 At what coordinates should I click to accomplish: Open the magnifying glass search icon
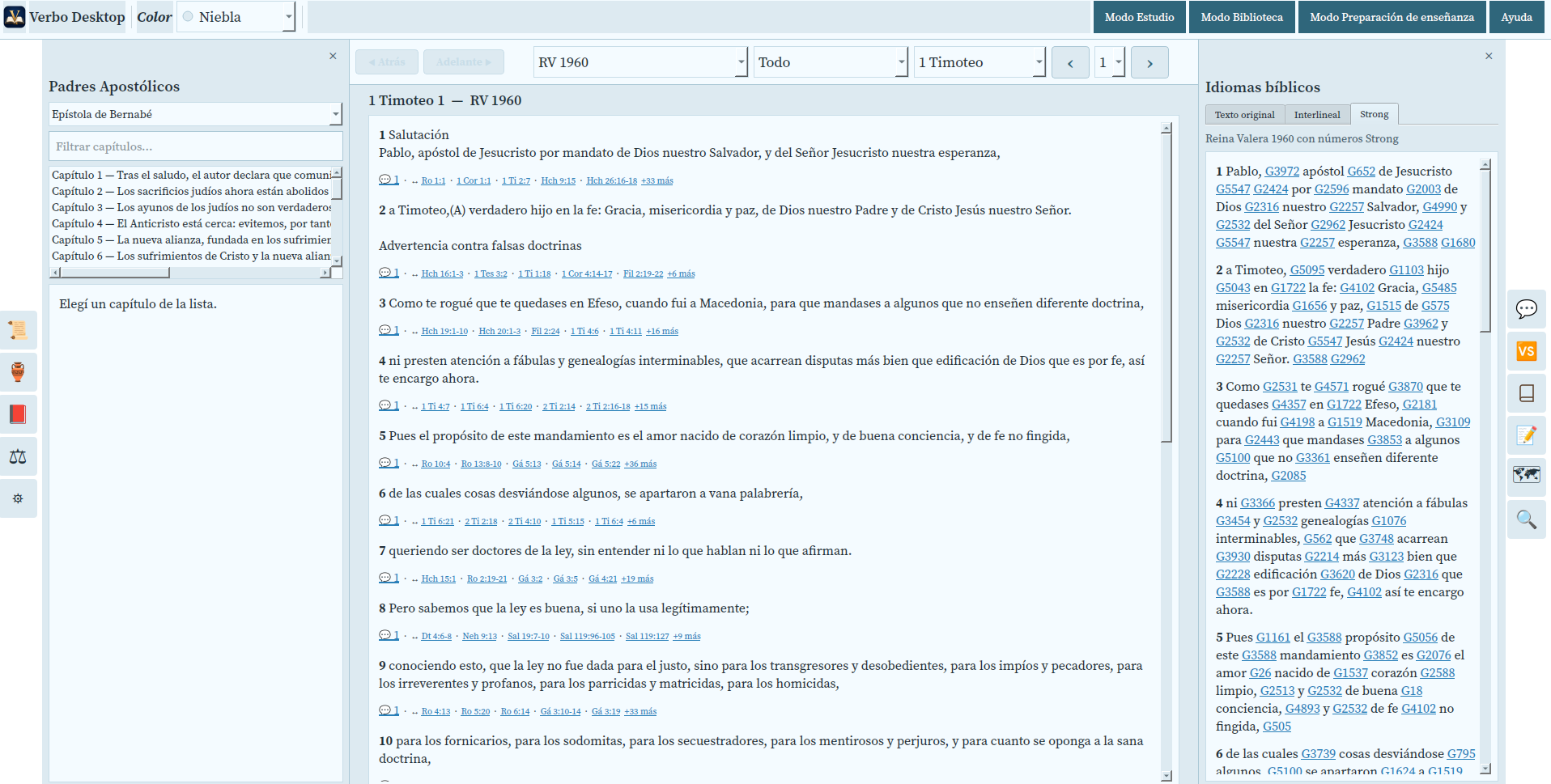pos(1527,519)
